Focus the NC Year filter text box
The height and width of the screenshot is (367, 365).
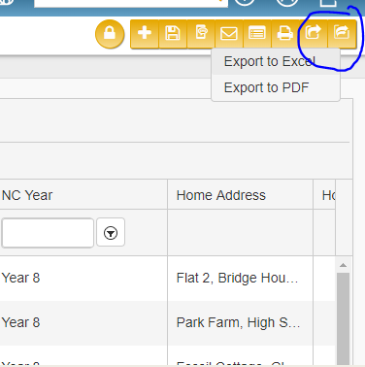tap(47, 233)
